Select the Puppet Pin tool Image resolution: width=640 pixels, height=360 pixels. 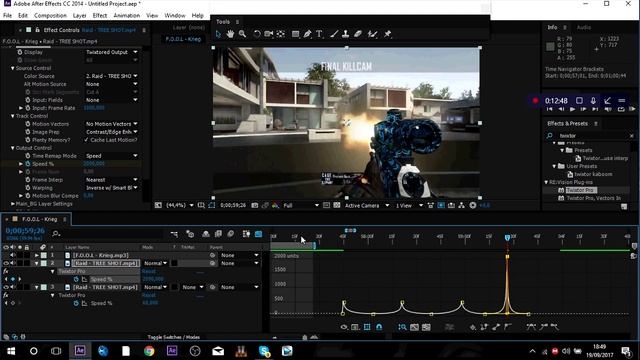click(x=387, y=34)
